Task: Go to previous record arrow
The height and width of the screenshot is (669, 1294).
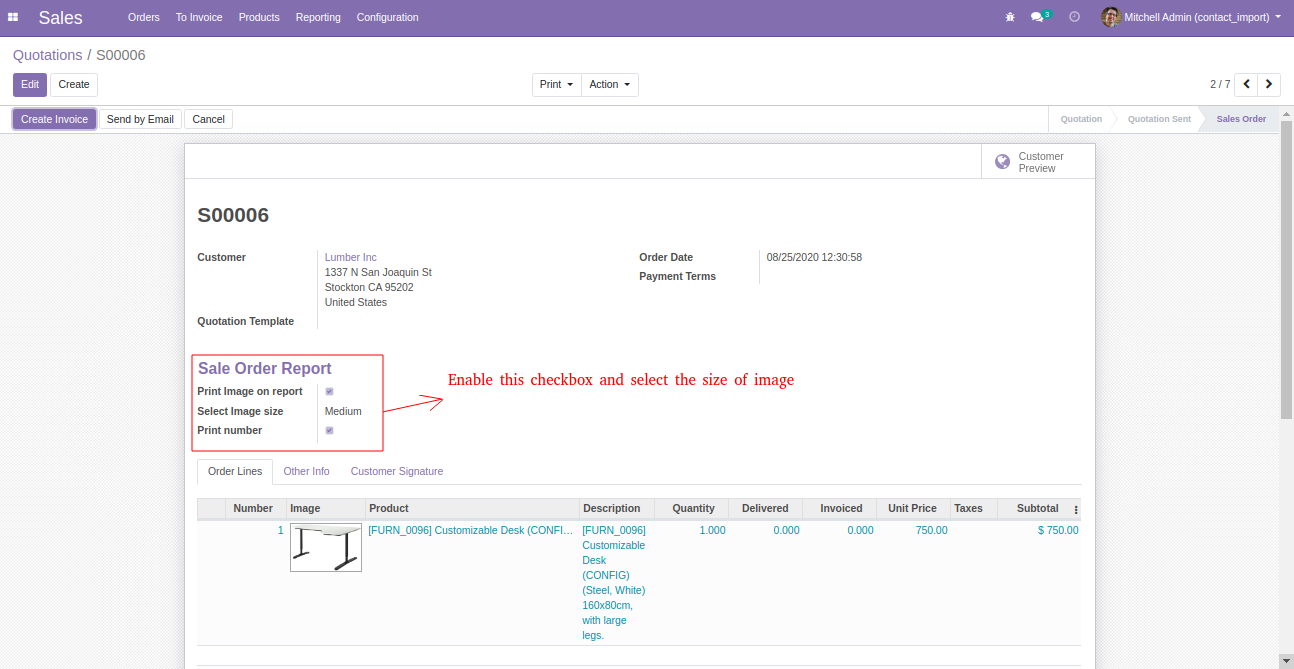Action: point(1246,84)
